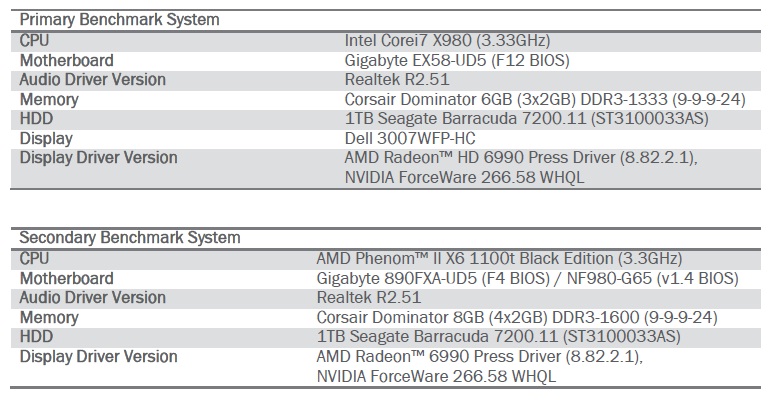Viewport: 773px width, 410px height.
Task: Click the Primary Benchmark System table heading
Action: point(120,20)
